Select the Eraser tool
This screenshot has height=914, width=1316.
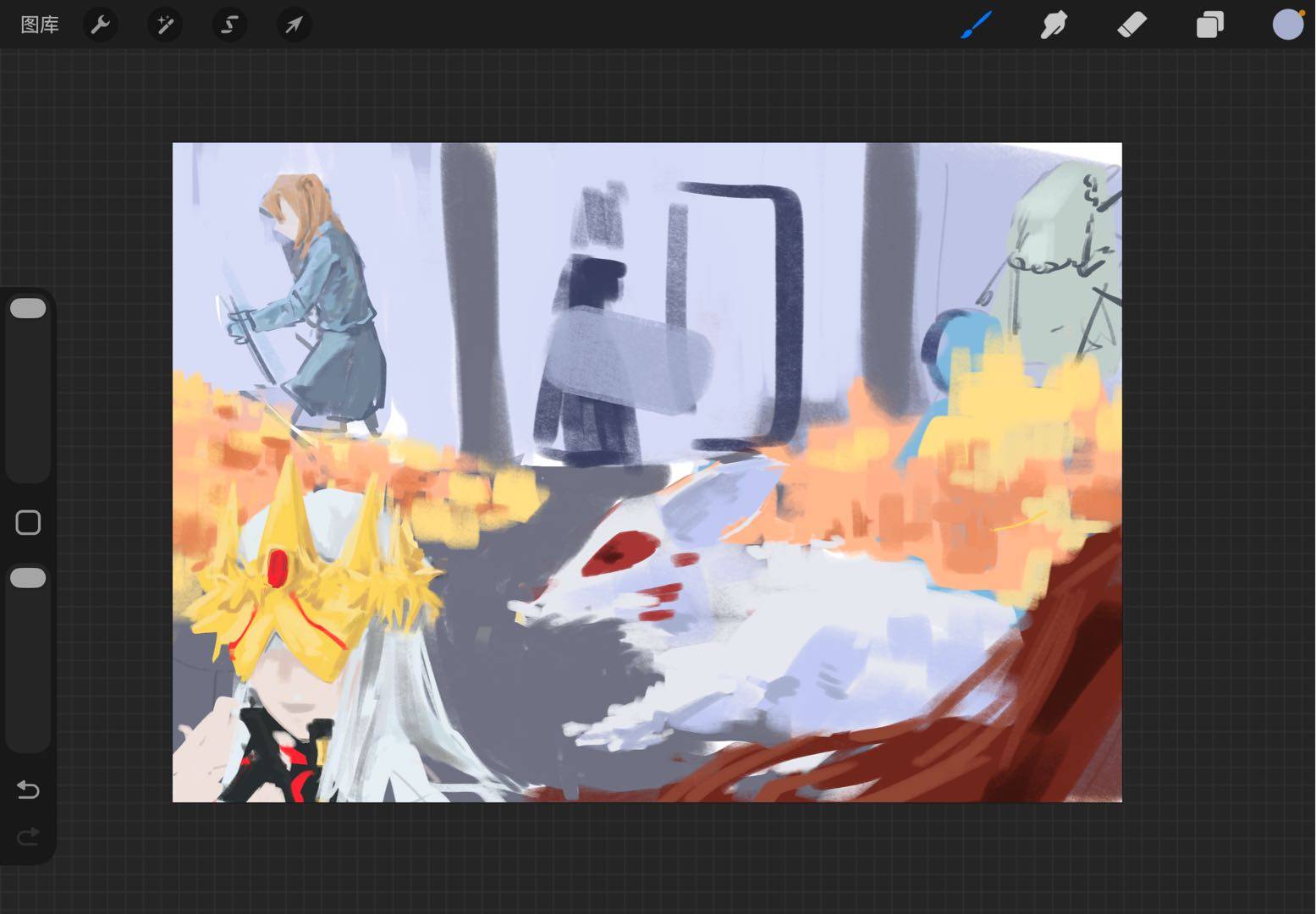coord(1132,25)
